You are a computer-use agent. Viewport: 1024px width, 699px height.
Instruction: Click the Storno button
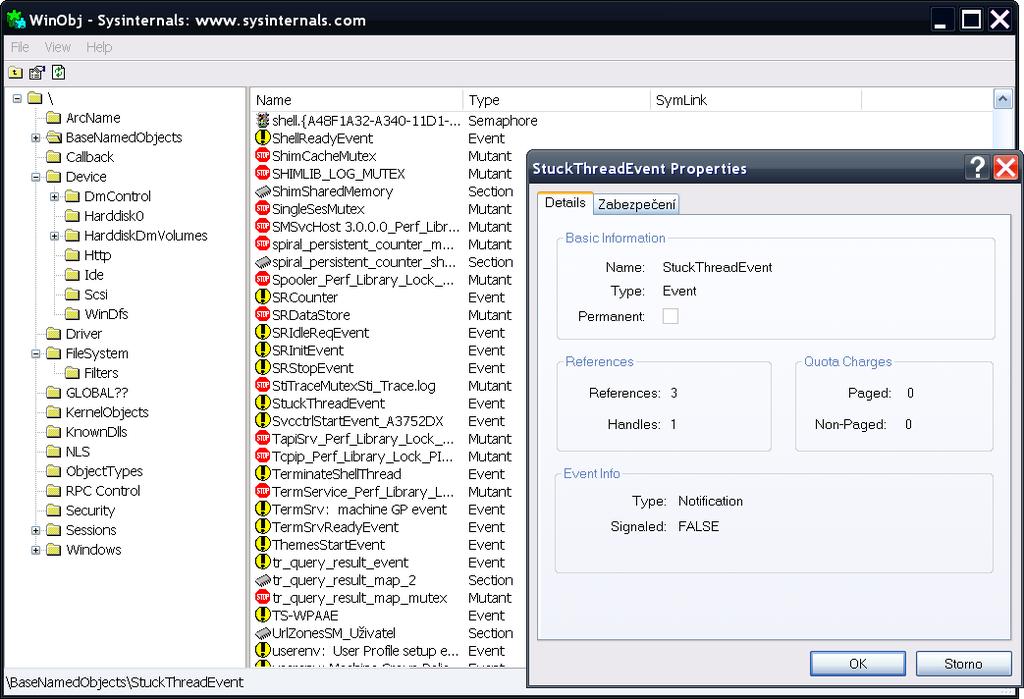click(x=963, y=664)
